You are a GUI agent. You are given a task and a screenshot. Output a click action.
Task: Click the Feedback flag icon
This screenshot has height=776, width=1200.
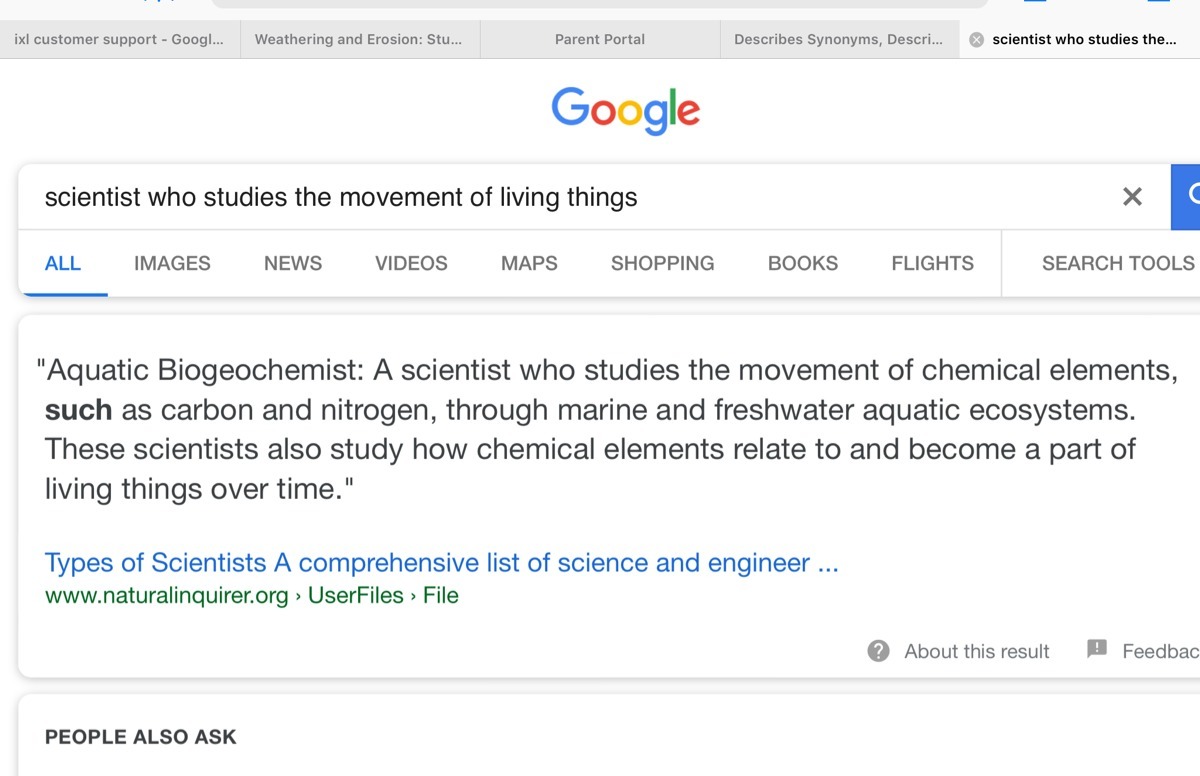1097,649
